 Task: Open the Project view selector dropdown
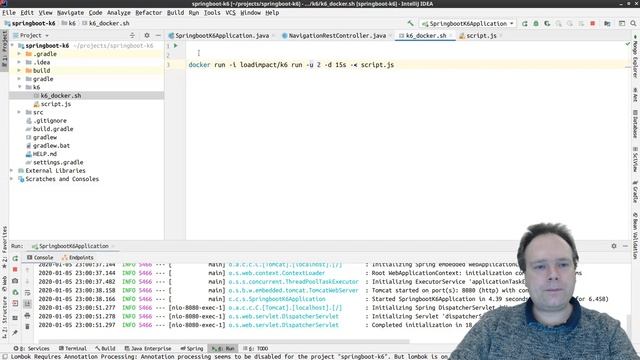(31, 36)
